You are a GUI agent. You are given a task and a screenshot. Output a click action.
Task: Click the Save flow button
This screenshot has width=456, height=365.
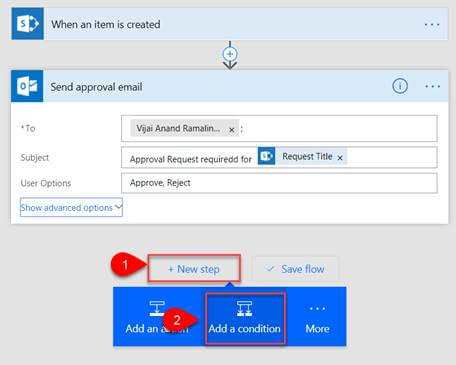[x=295, y=269]
